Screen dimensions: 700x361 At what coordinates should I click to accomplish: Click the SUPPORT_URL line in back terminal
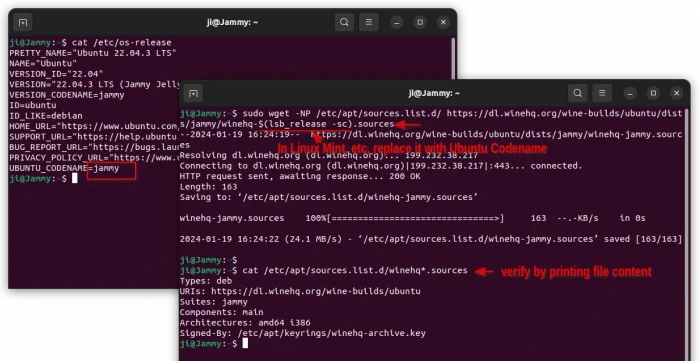94,137
